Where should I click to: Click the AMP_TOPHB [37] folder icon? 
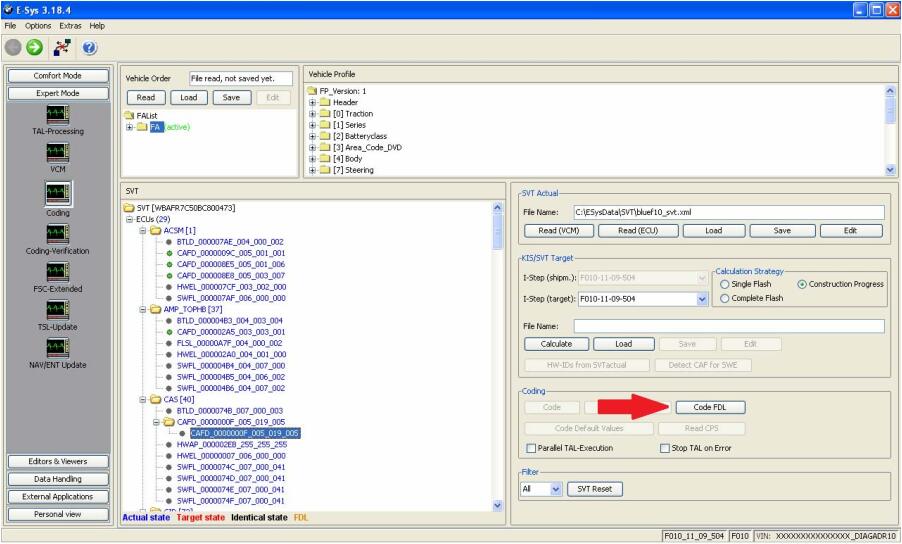[155, 309]
